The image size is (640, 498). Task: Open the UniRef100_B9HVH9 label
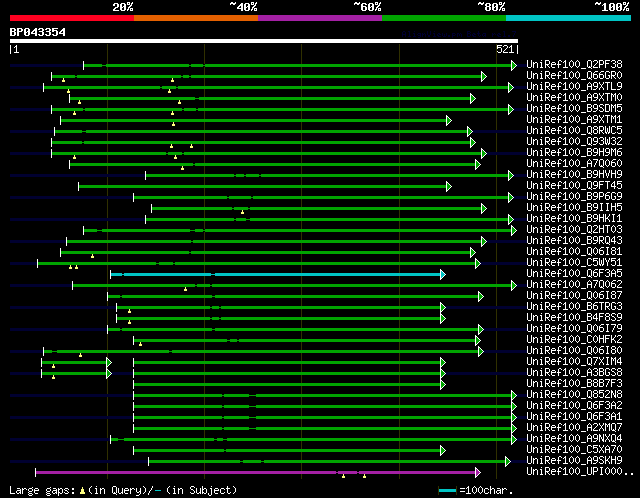pos(574,175)
